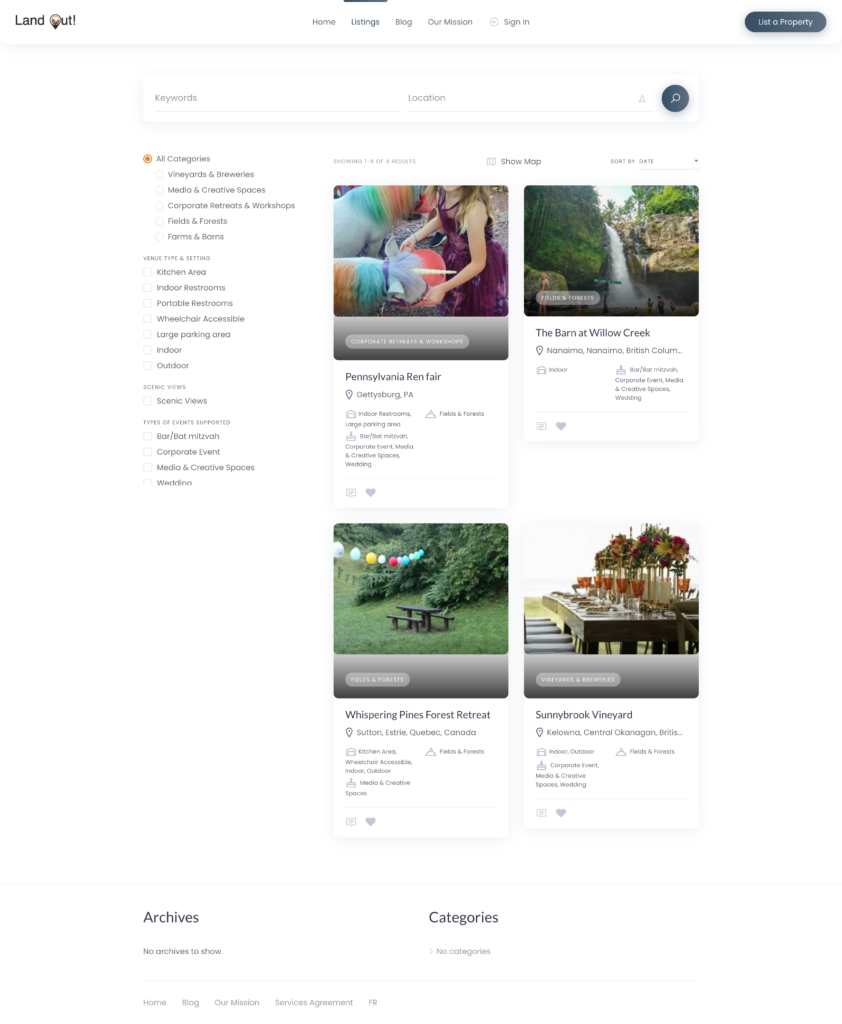
Task: Open the Sort By Date dropdown
Action: click(668, 161)
